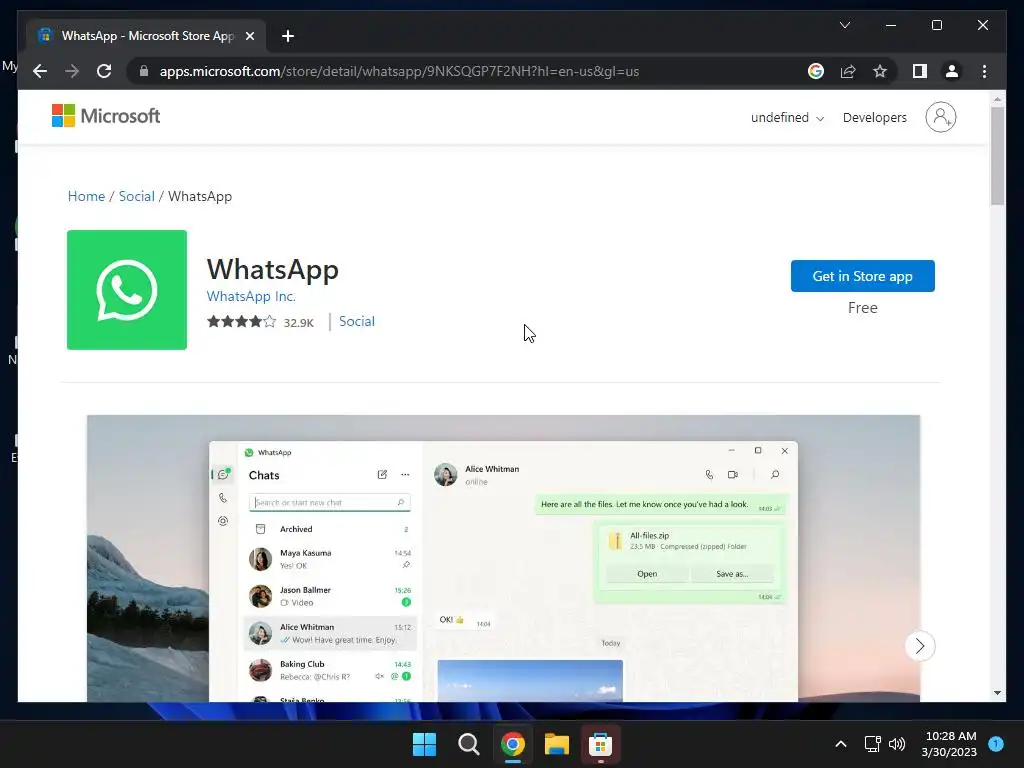Expand the undefined dropdown menu
Screen dimensions: 1024x768
pyautogui.click(x=787, y=118)
